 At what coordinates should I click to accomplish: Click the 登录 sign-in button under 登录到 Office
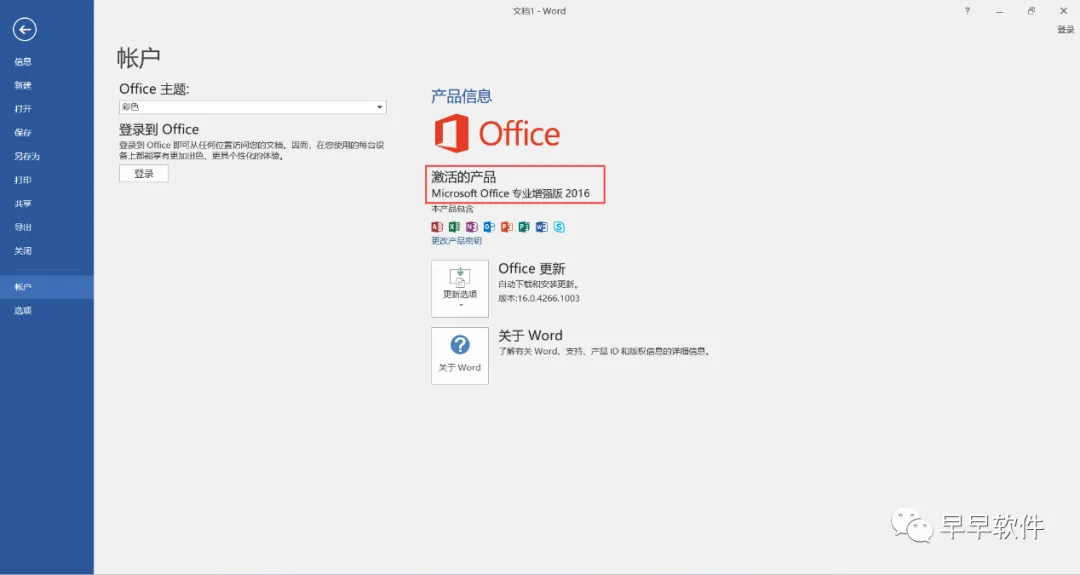point(143,174)
